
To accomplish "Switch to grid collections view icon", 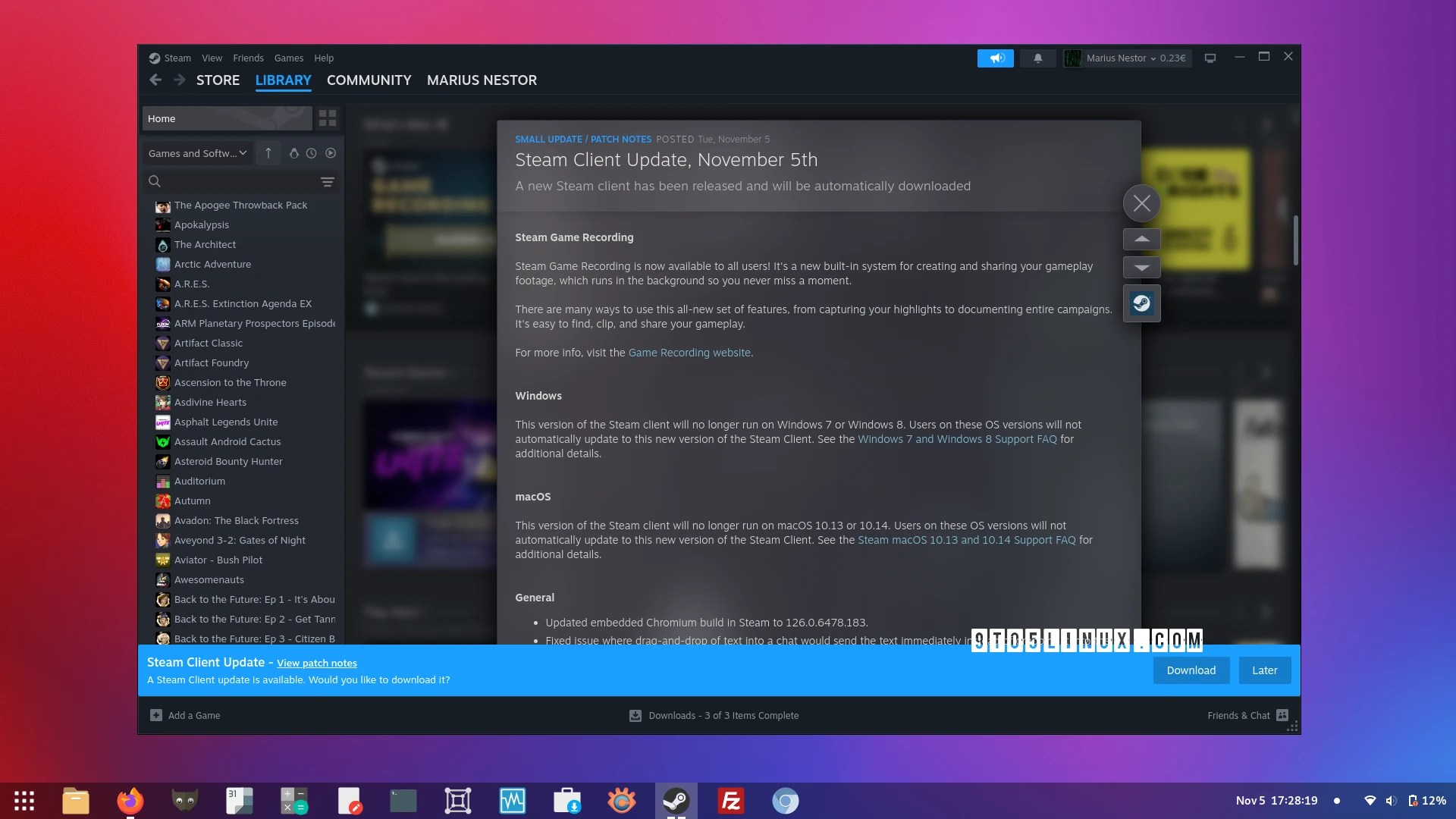I will pos(328,118).
